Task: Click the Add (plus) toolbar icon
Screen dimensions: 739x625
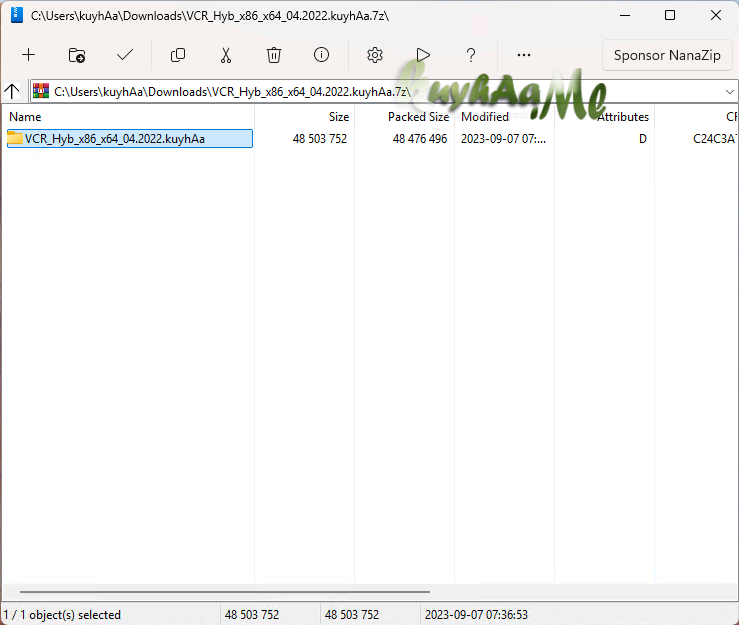Action: pyautogui.click(x=29, y=55)
